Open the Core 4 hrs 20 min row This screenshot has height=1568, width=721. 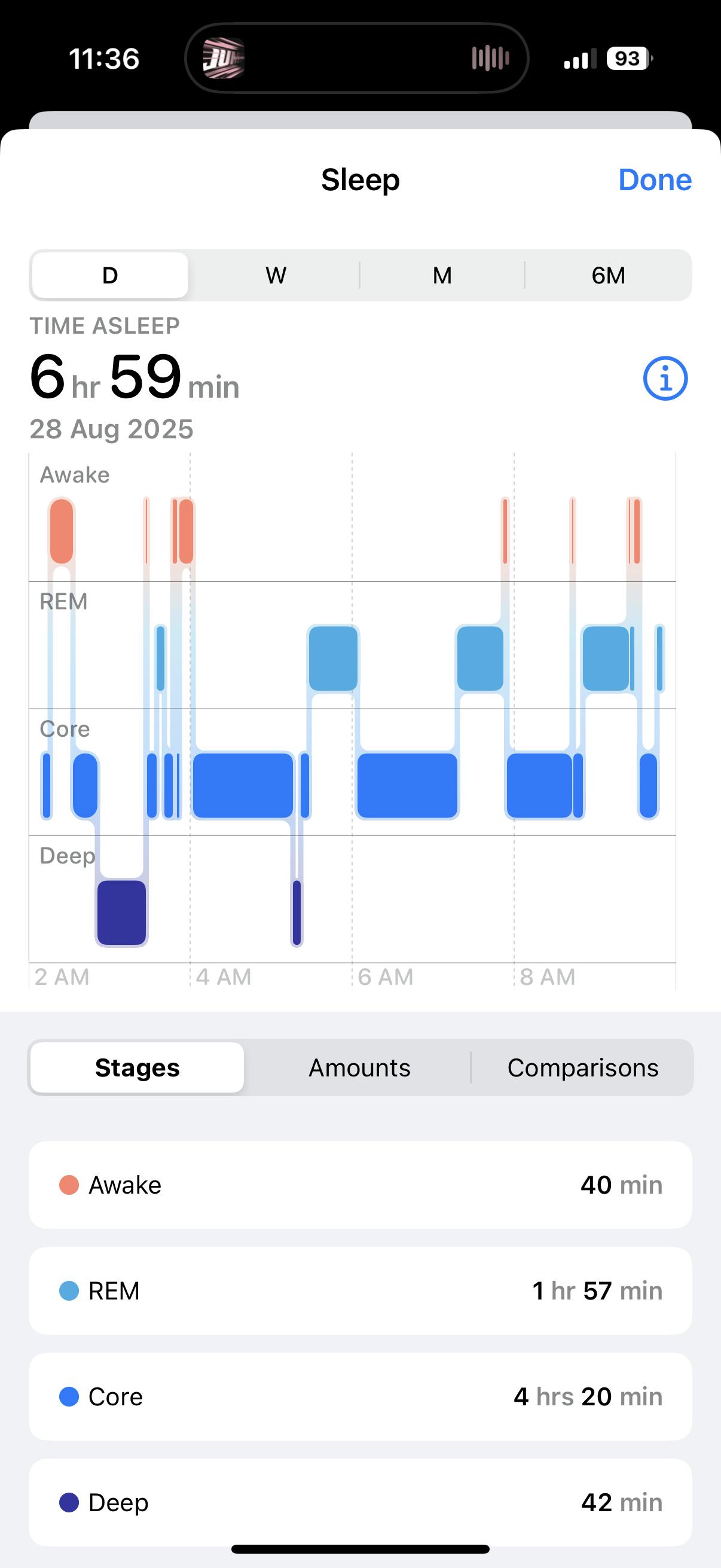pos(360,1396)
